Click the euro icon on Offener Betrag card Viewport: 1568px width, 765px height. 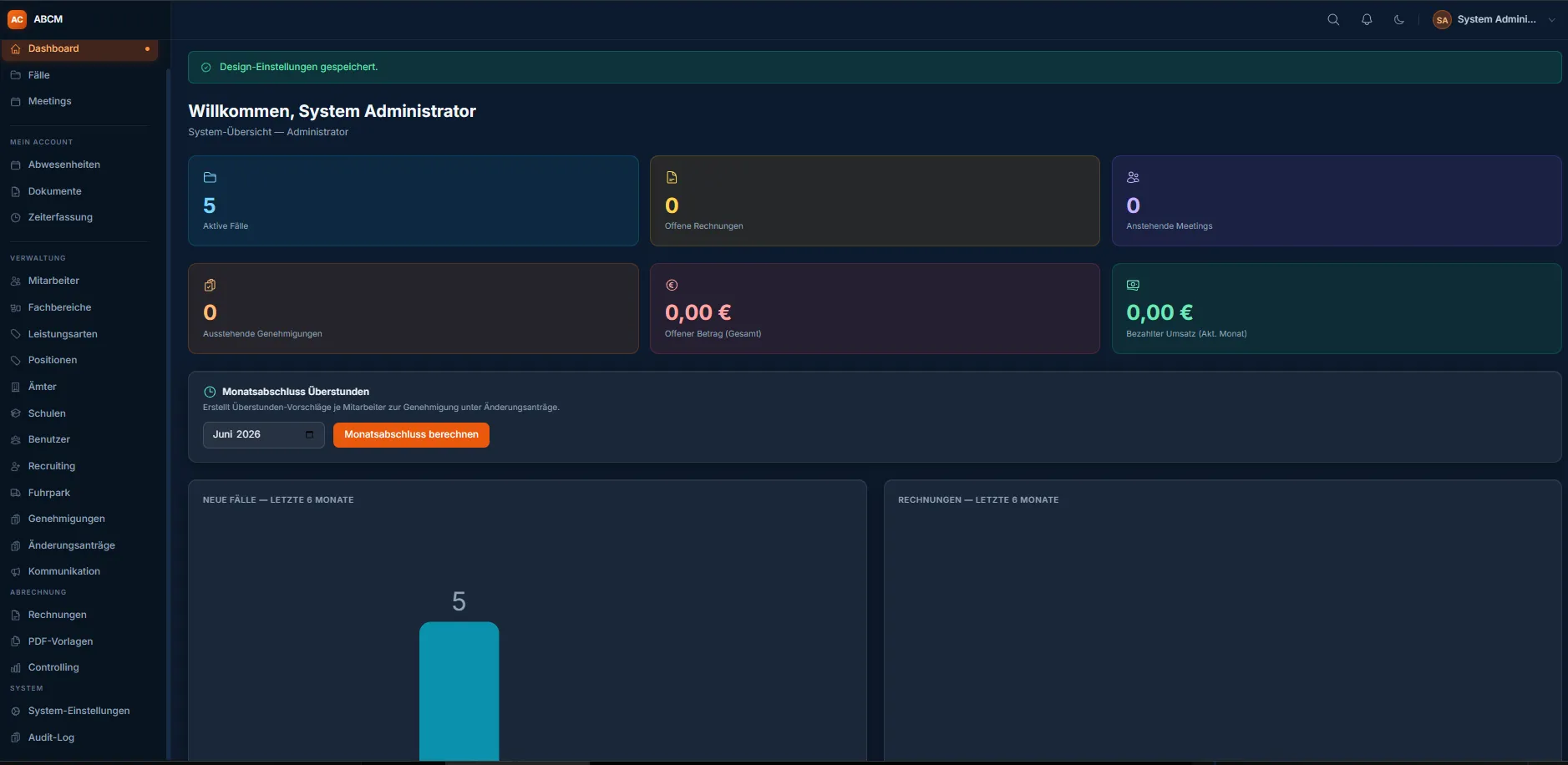tap(672, 286)
